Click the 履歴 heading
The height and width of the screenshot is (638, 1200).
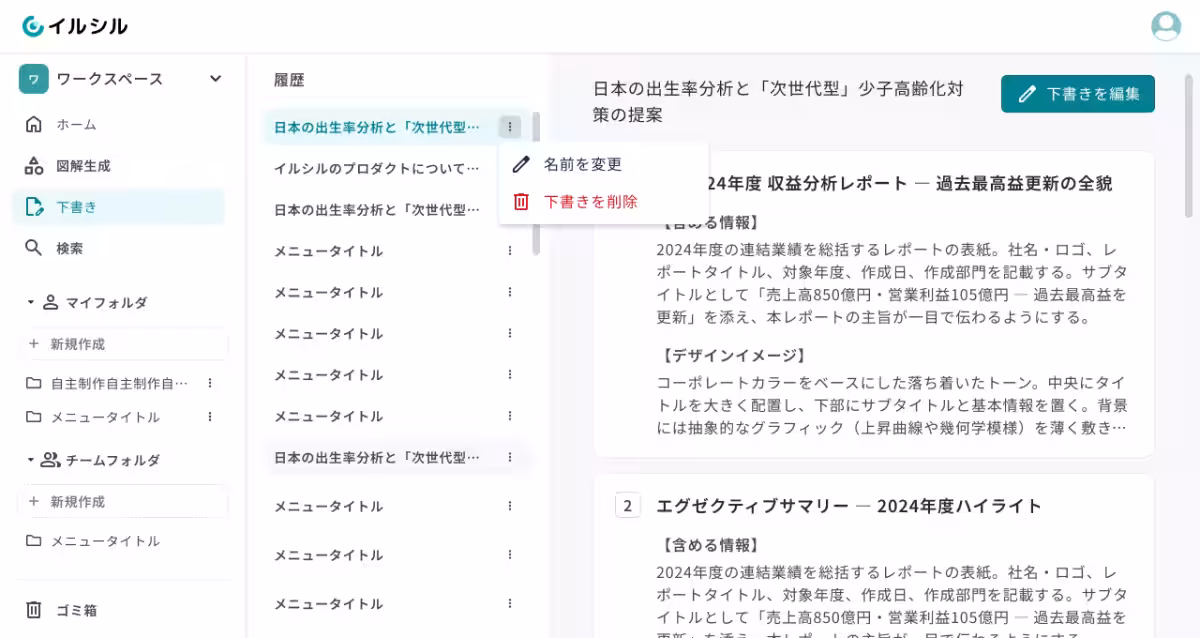click(289, 80)
